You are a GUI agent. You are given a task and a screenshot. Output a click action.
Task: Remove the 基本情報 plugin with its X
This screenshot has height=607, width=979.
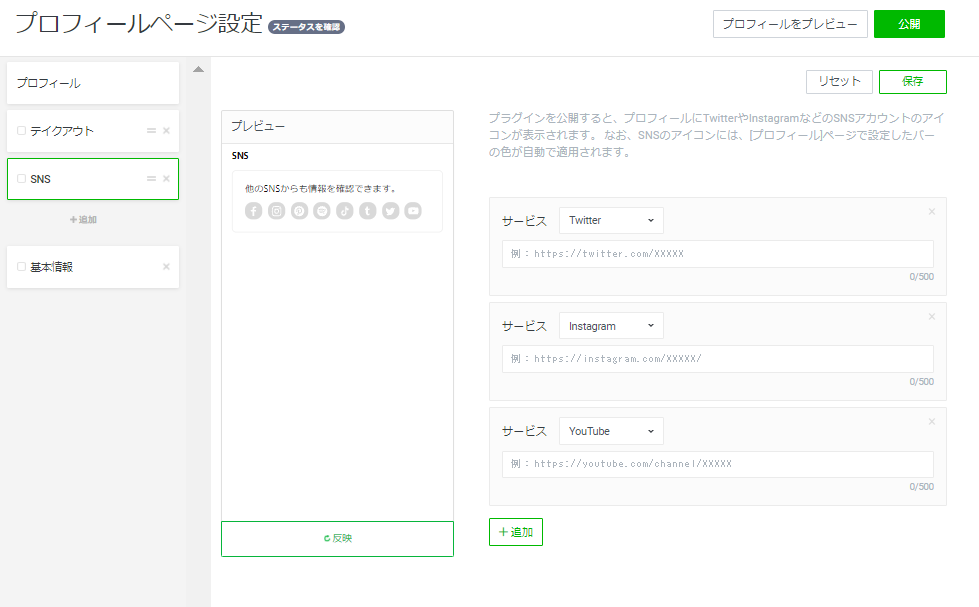[166, 267]
